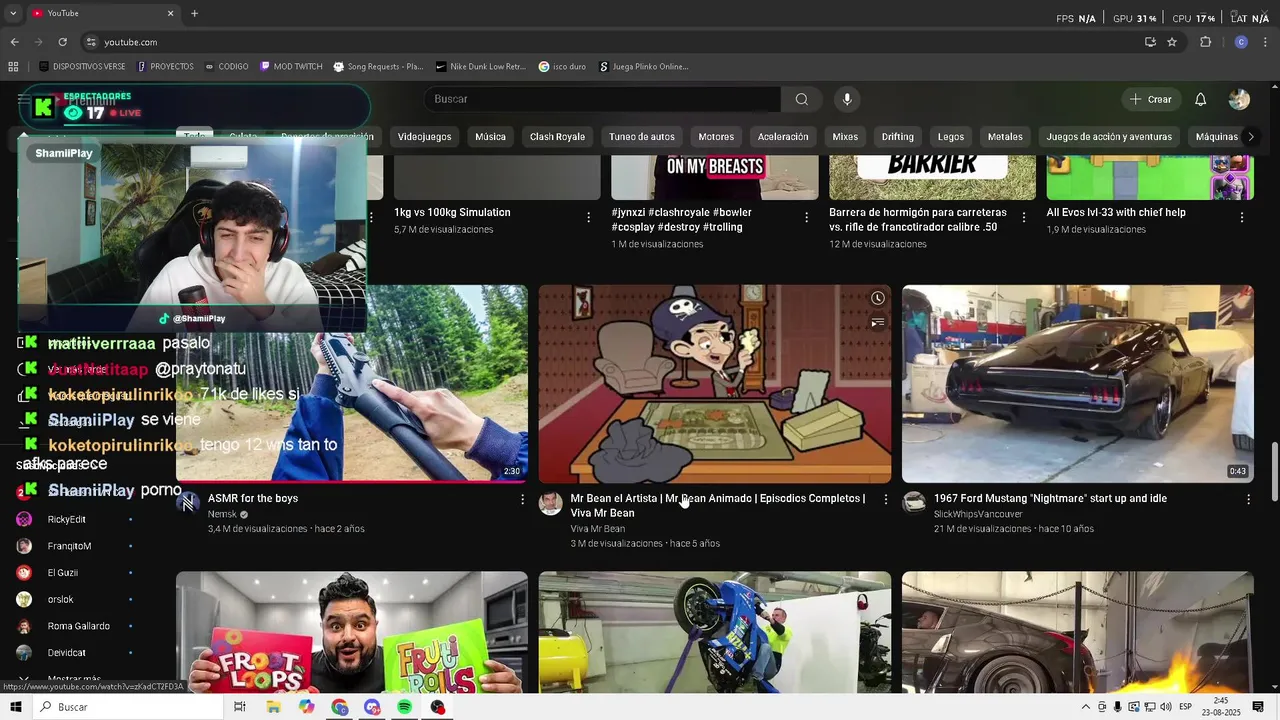Open the Metales category chip
The image size is (1280, 720).
pos(1005,137)
